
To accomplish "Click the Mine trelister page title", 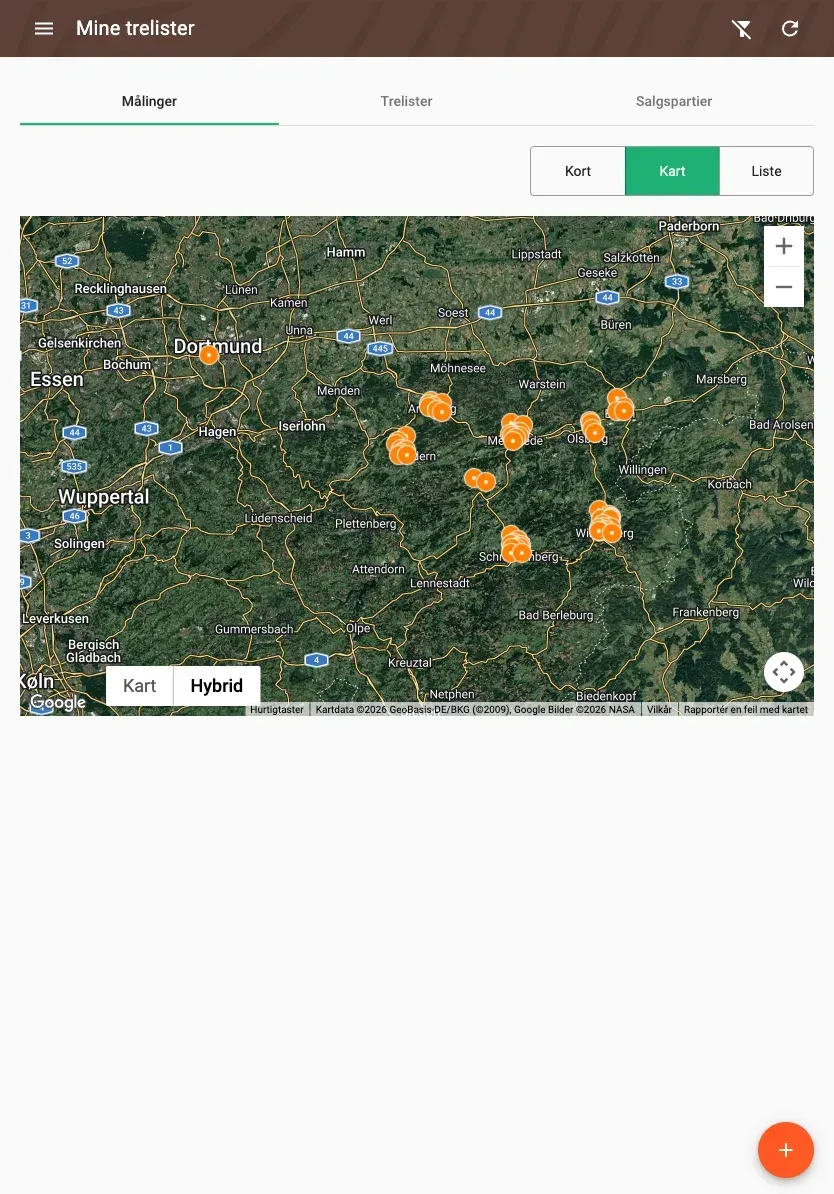I will 136,28.
